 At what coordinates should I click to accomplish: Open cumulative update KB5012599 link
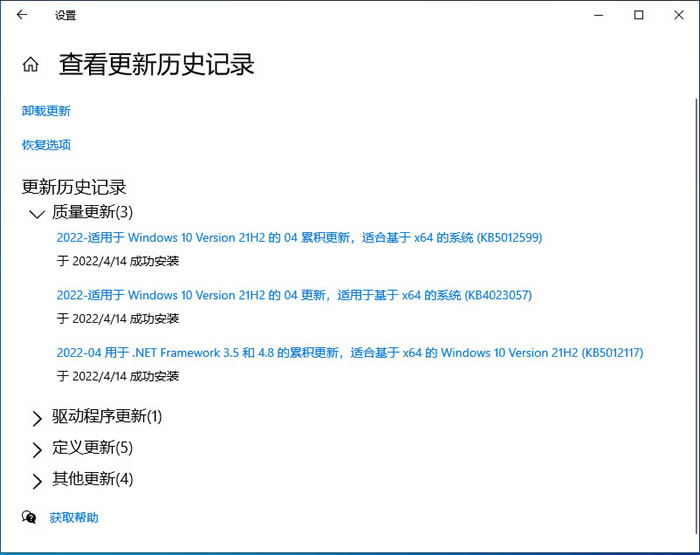click(299, 238)
